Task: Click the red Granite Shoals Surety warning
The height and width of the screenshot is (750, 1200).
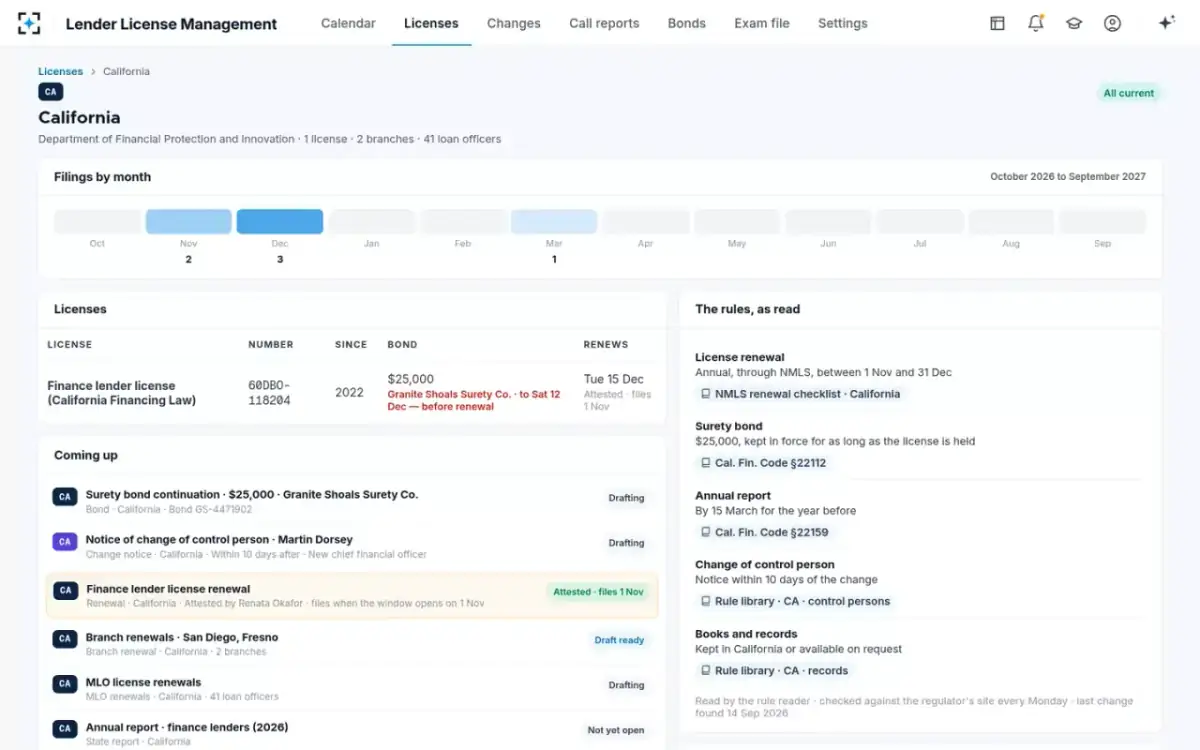Action: click(x=474, y=400)
